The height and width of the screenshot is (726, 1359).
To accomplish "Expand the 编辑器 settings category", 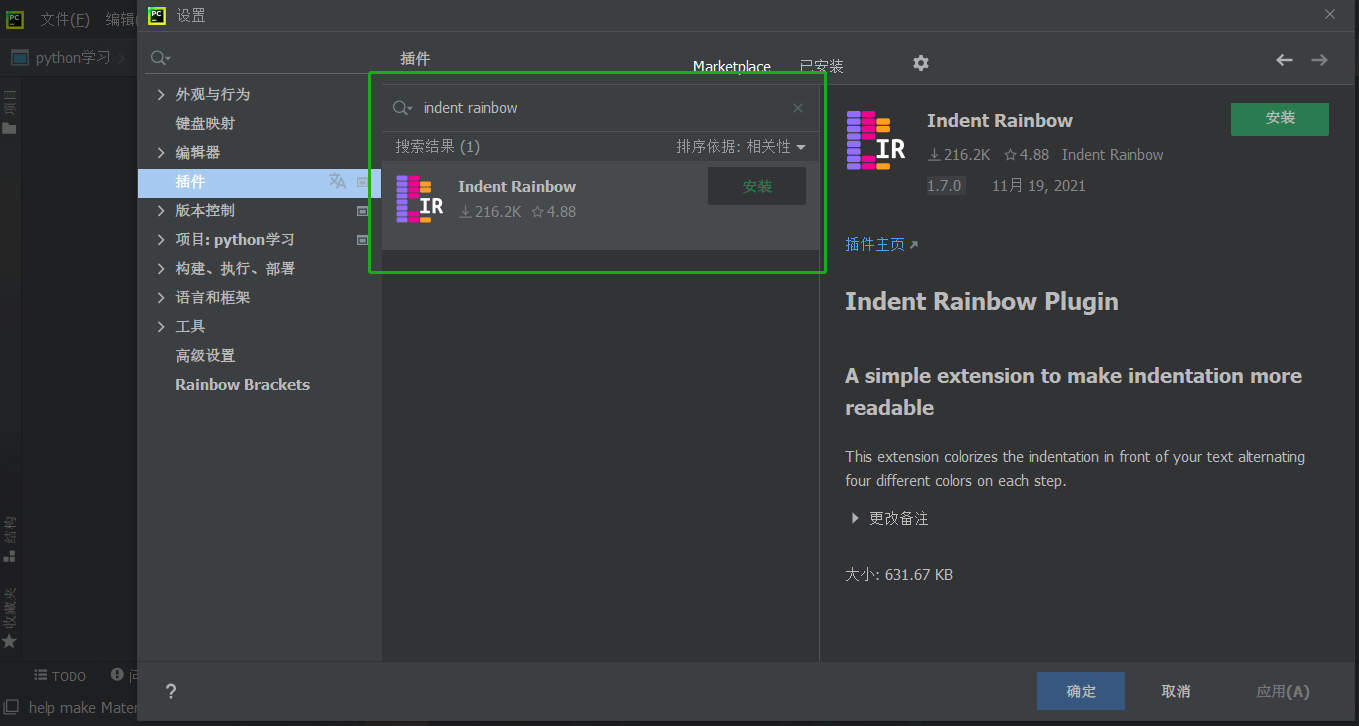I will click(161, 152).
